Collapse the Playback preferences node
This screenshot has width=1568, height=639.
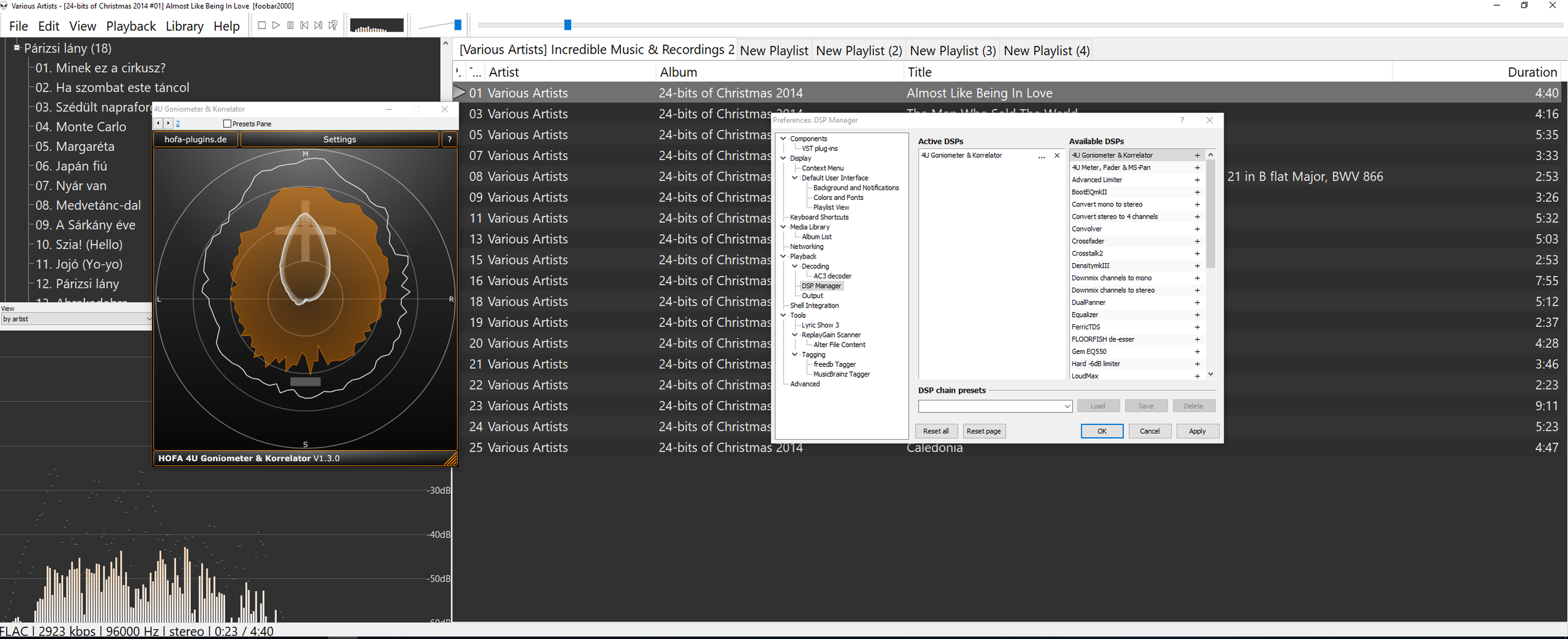[783, 257]
